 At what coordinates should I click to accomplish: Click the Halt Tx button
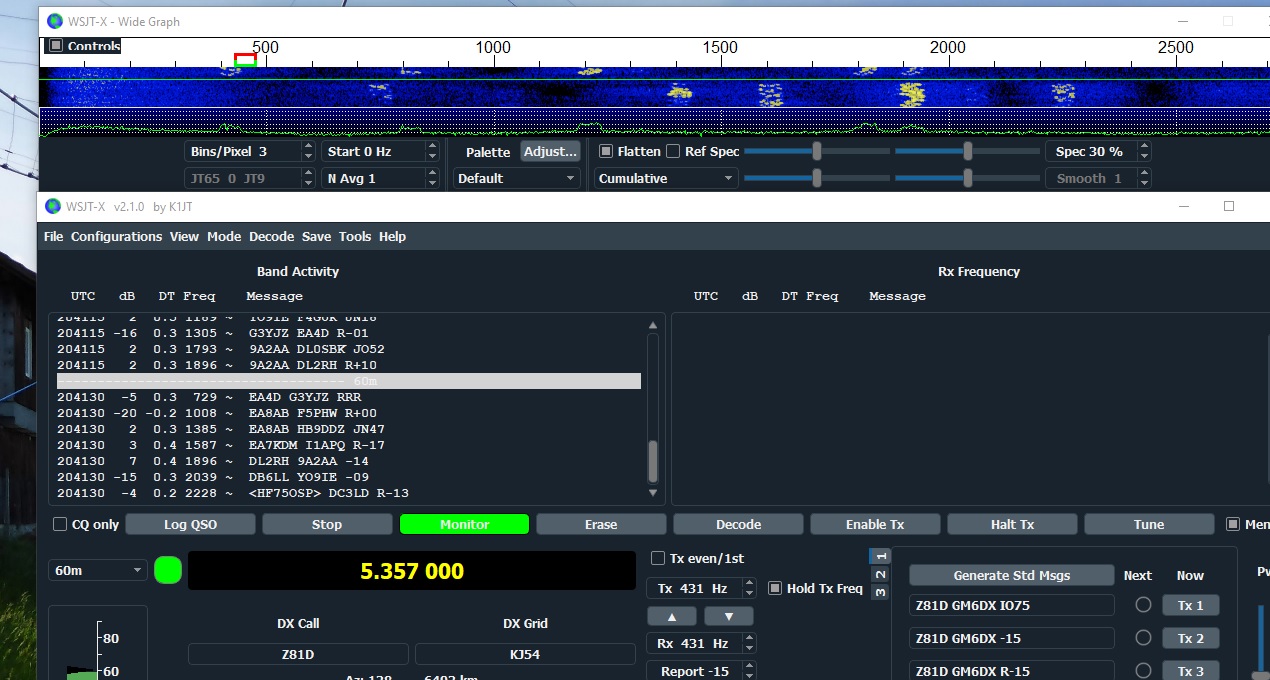pos(1012,524)
